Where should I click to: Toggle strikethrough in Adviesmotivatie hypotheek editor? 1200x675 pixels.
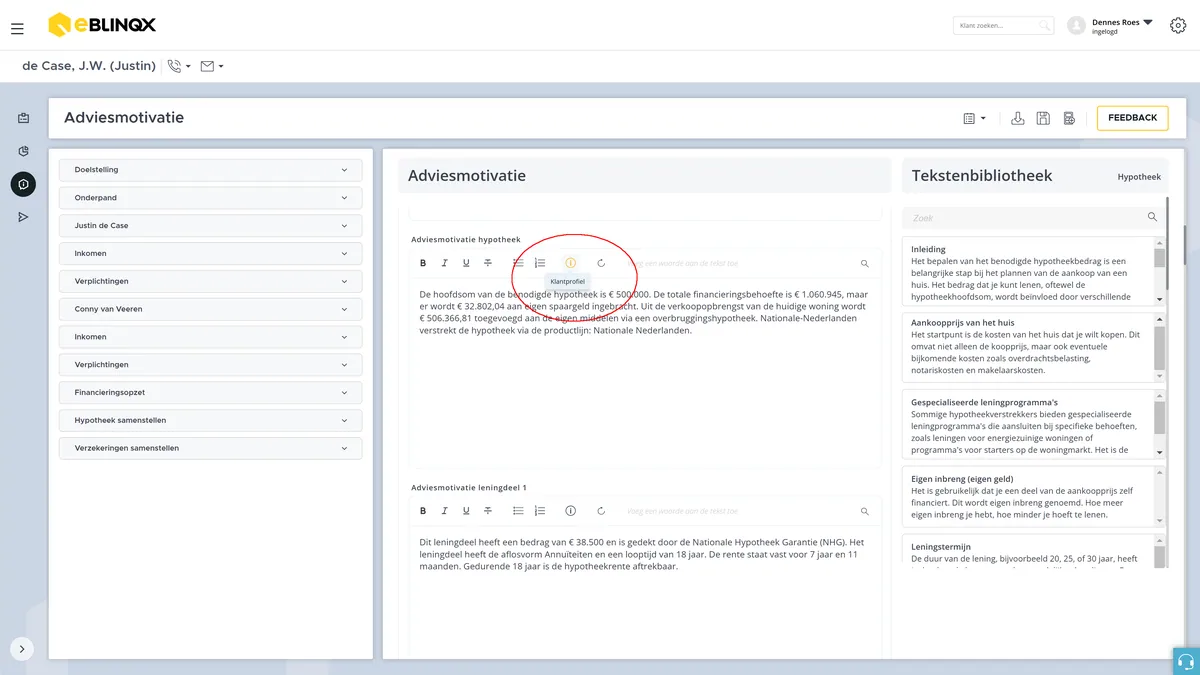(x=488, y=263)
